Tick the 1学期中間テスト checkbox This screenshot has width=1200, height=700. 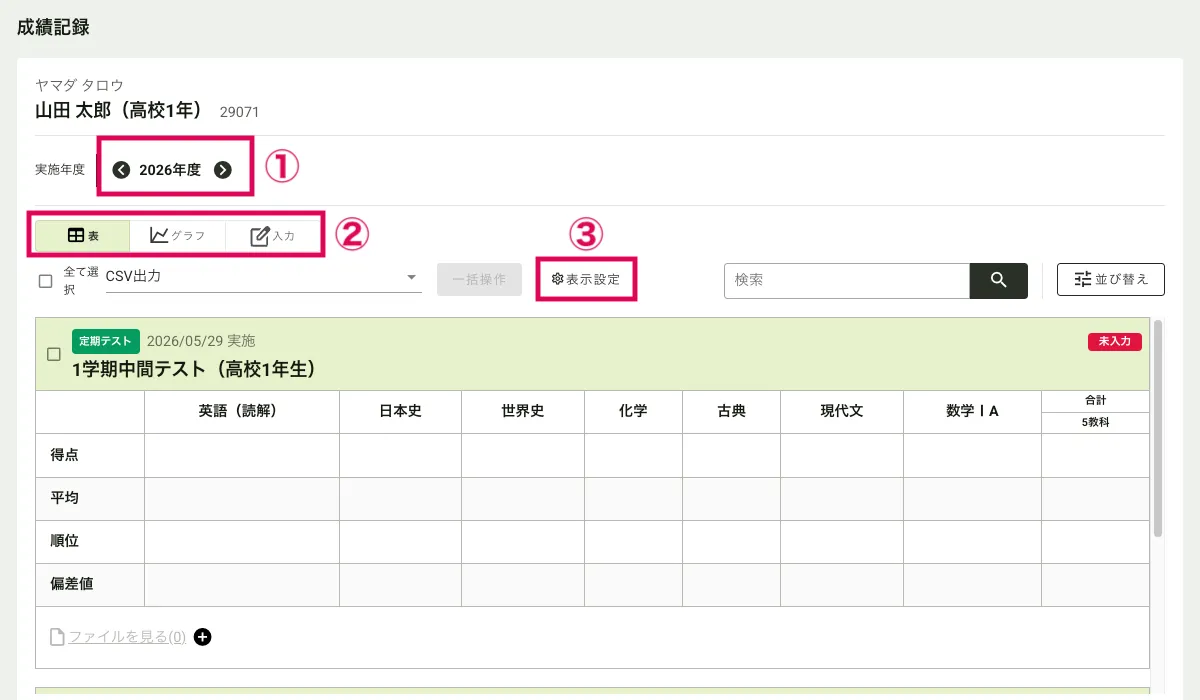coord(54,354)
